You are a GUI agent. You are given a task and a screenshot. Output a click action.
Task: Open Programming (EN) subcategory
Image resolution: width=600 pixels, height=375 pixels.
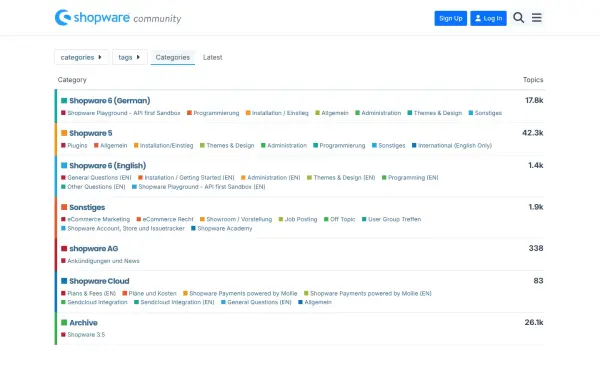pos(413,178)
